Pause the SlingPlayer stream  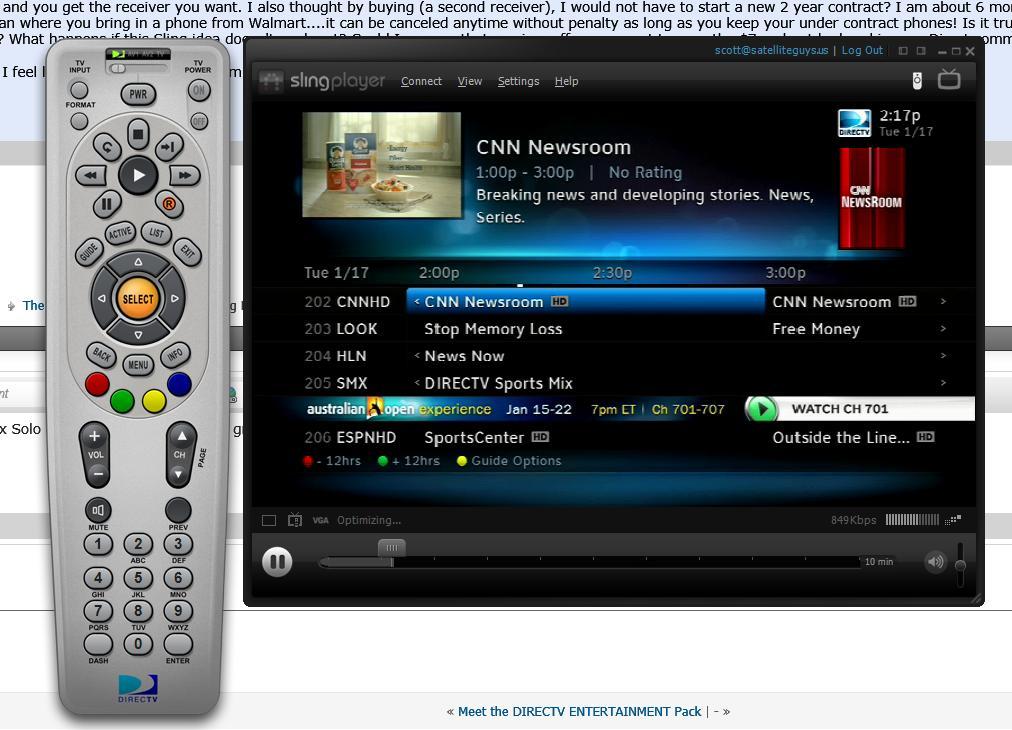tap(278, 562)
